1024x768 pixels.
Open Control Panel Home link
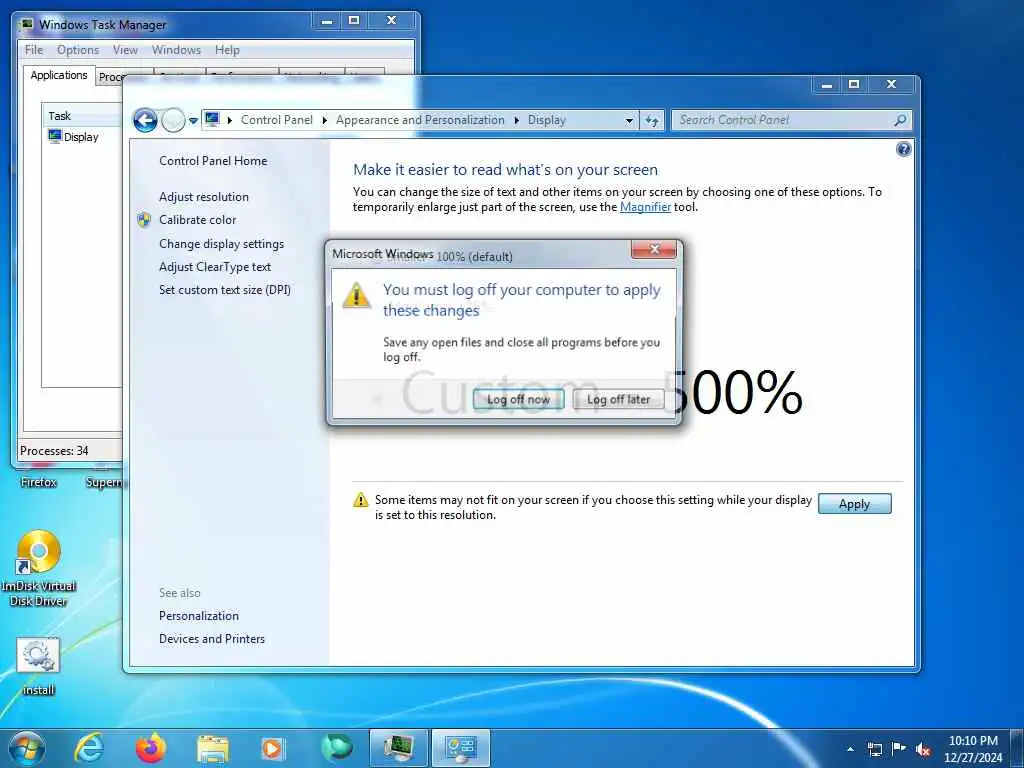pyautogui.click(x=213, y=161)
